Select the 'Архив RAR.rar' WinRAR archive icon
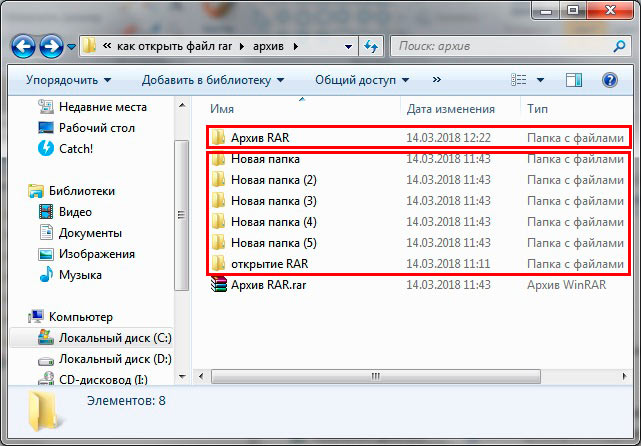Screen dimensions: 641x446 click(x=219, y=284)
